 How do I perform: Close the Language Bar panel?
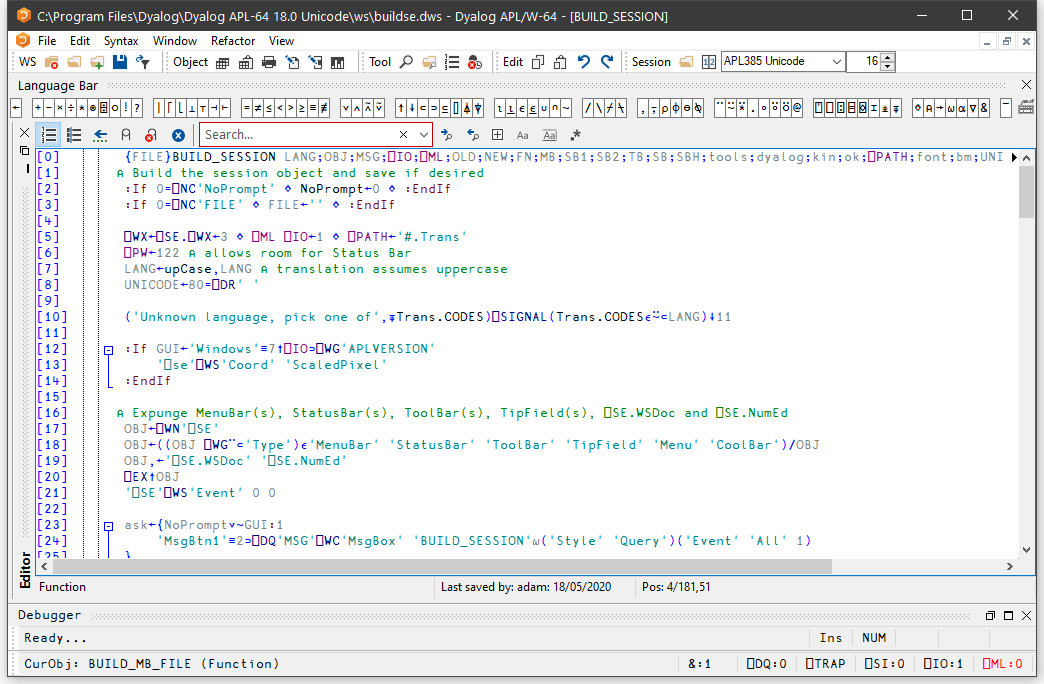pos(1026,86)
